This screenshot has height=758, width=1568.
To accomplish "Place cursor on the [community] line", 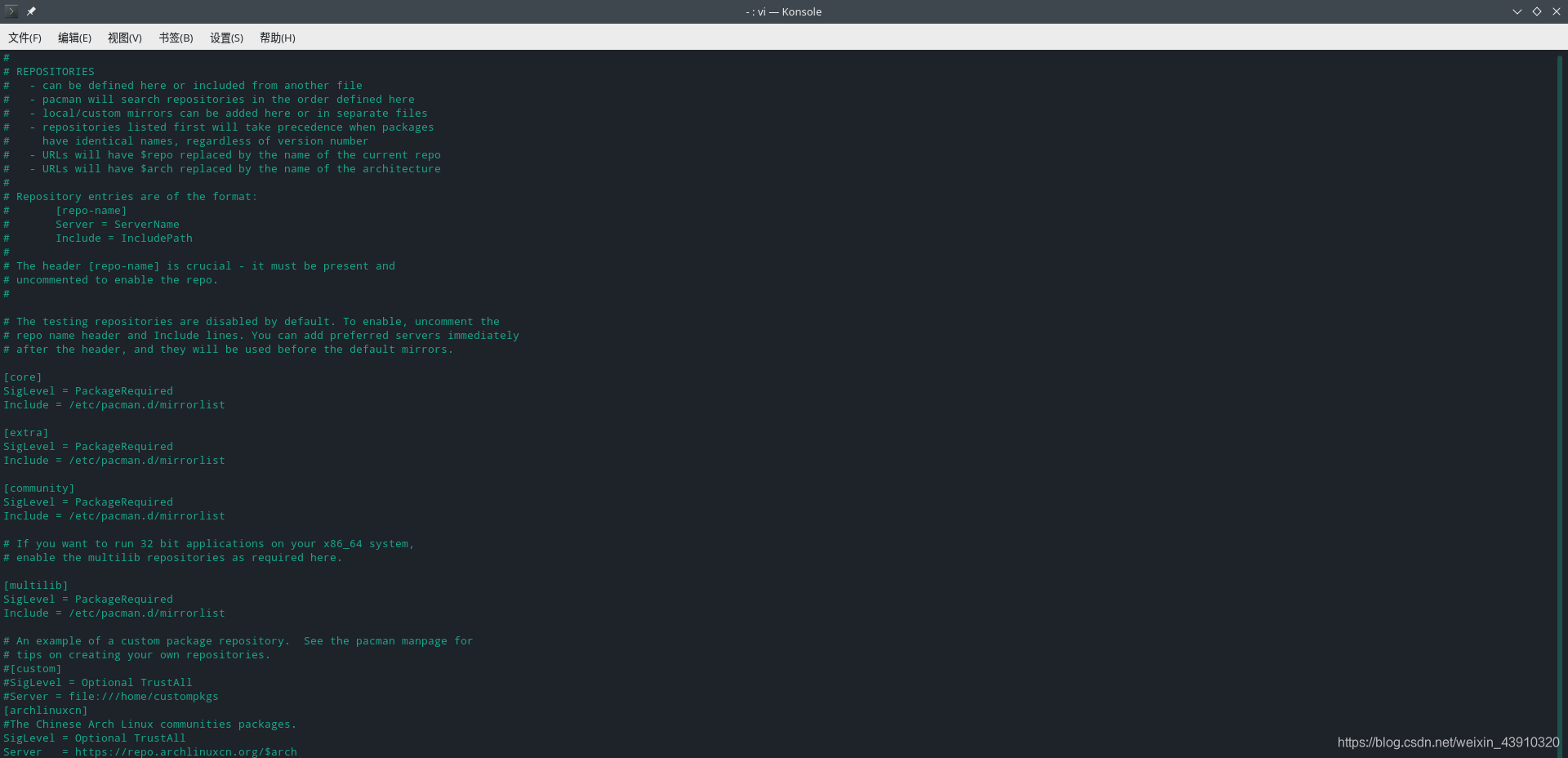I will coord(39,488).
